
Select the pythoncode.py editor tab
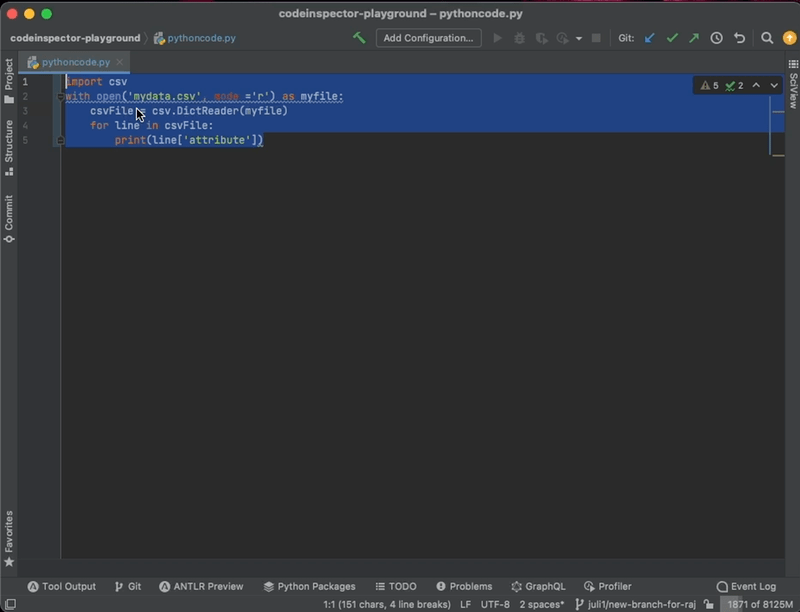pyautogui.click(x=75, y=62)
